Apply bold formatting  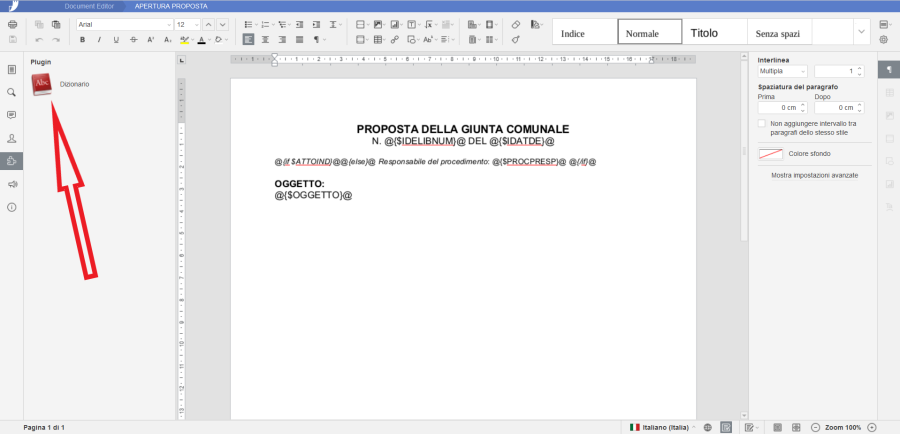pyautogui.click(x=83, y=40)
